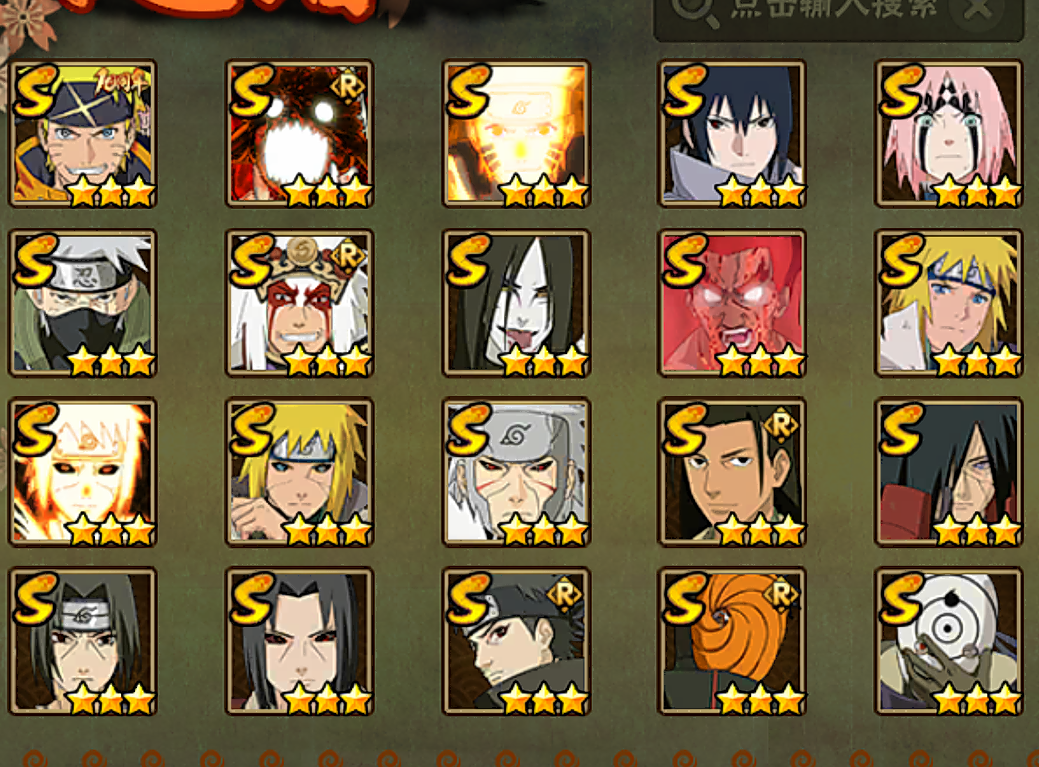
Task: Choose dark-haired Sasuke in the top row
Action: (732, 134)
